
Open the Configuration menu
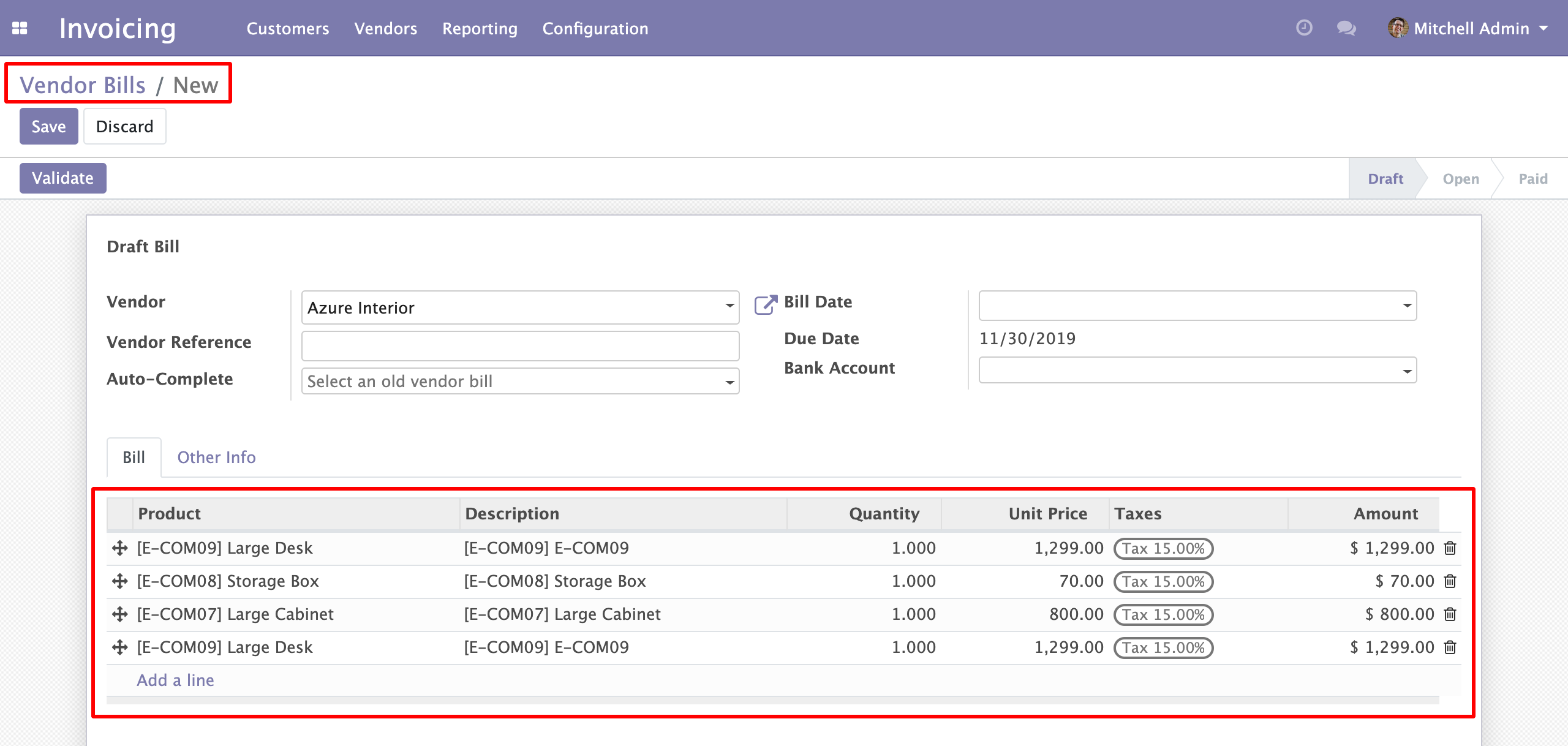click(x=595, y=29)
